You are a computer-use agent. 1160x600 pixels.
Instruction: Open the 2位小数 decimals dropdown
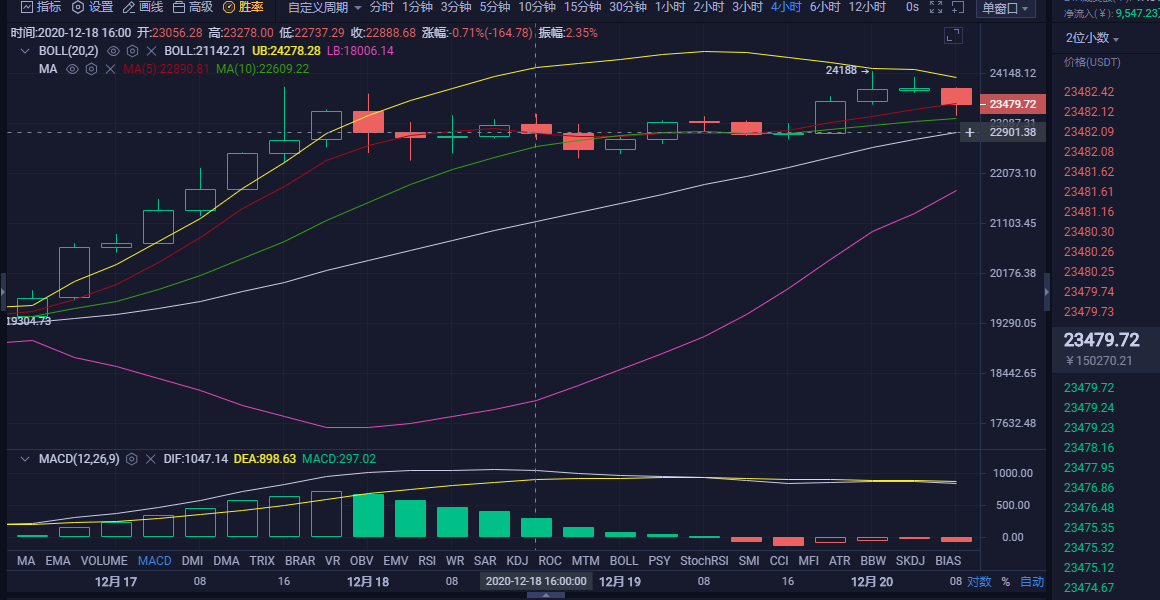pos(1093,38)
